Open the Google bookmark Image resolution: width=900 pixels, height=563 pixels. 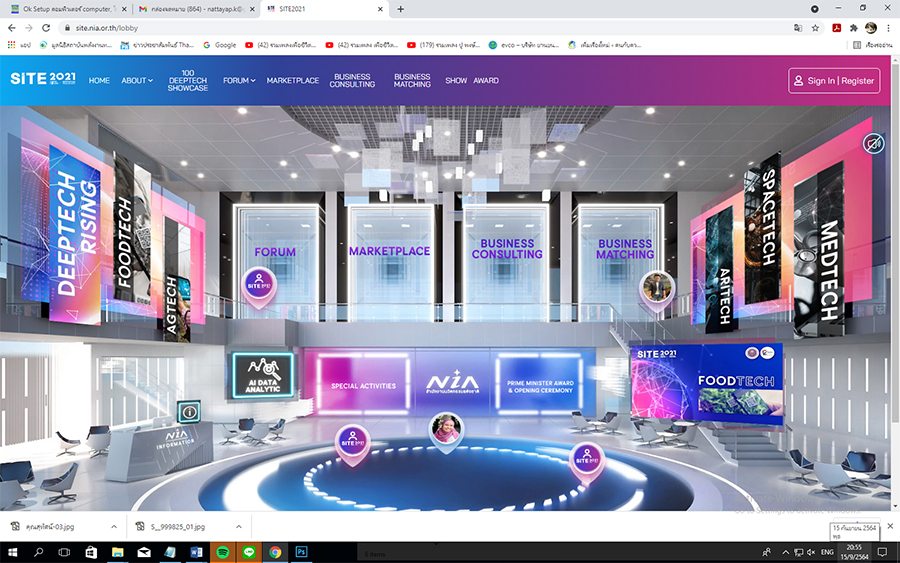point(219,45)
